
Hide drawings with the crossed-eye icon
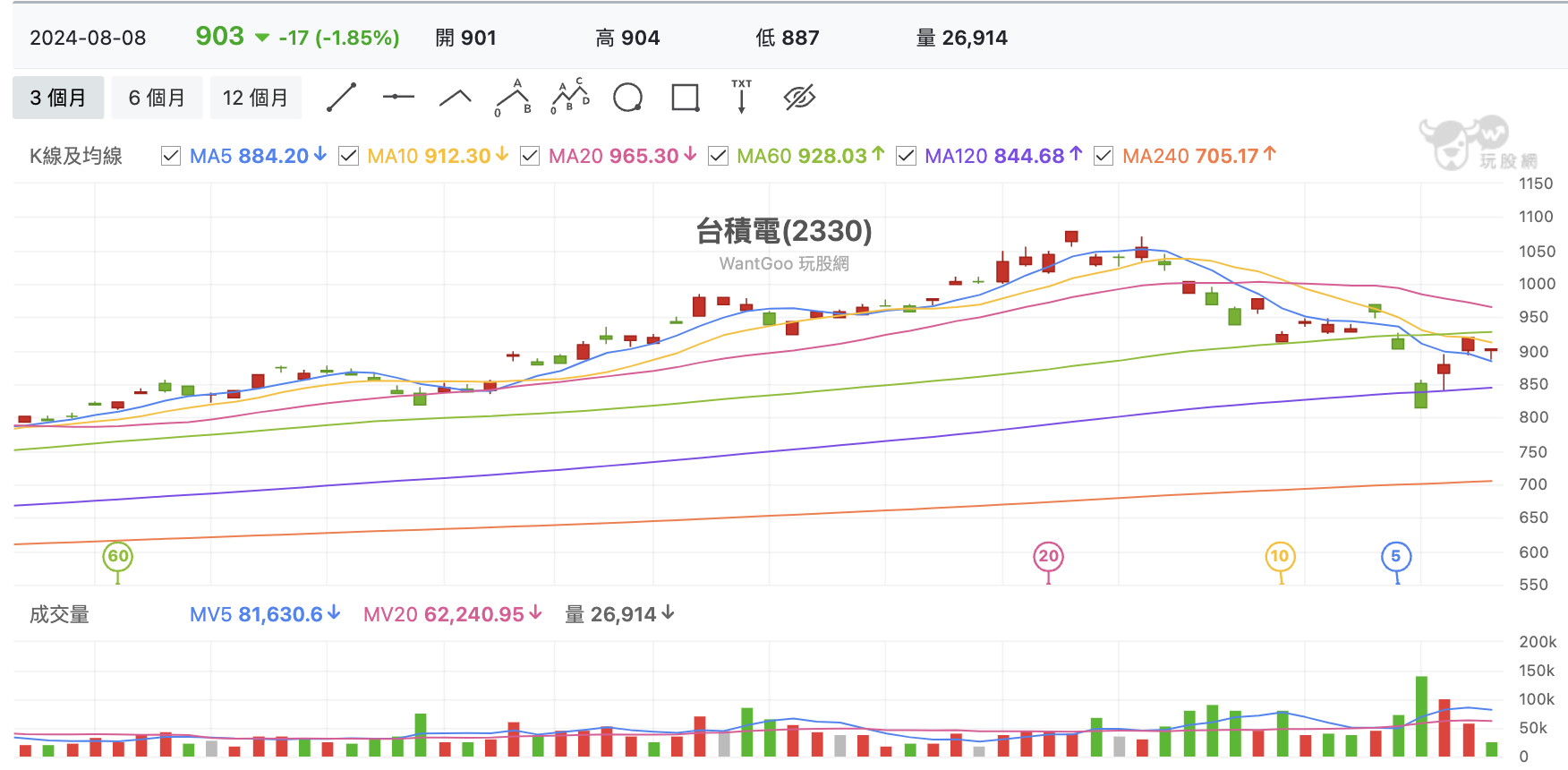pos(799,97)
